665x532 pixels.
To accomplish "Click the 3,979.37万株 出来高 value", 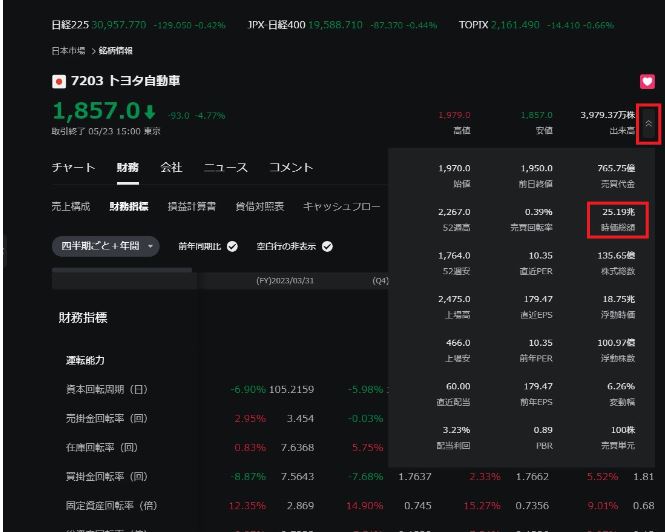I will tap(607, 115).
